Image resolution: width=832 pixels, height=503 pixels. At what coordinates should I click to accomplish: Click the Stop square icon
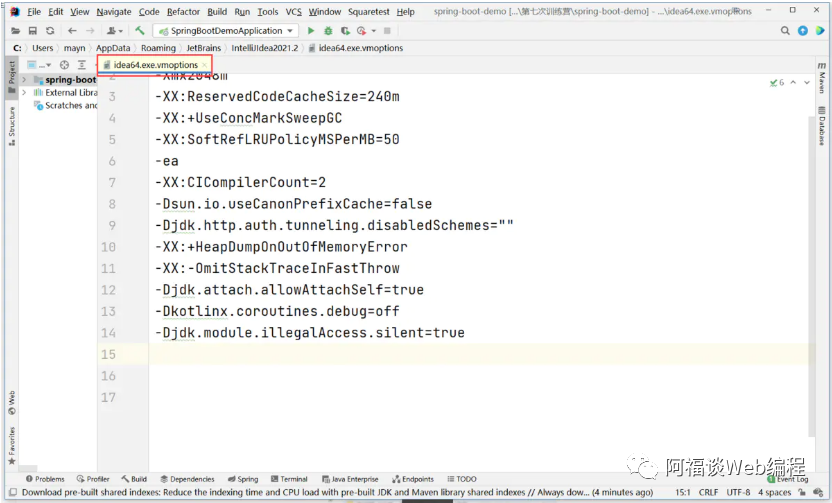tap(387, 31)
